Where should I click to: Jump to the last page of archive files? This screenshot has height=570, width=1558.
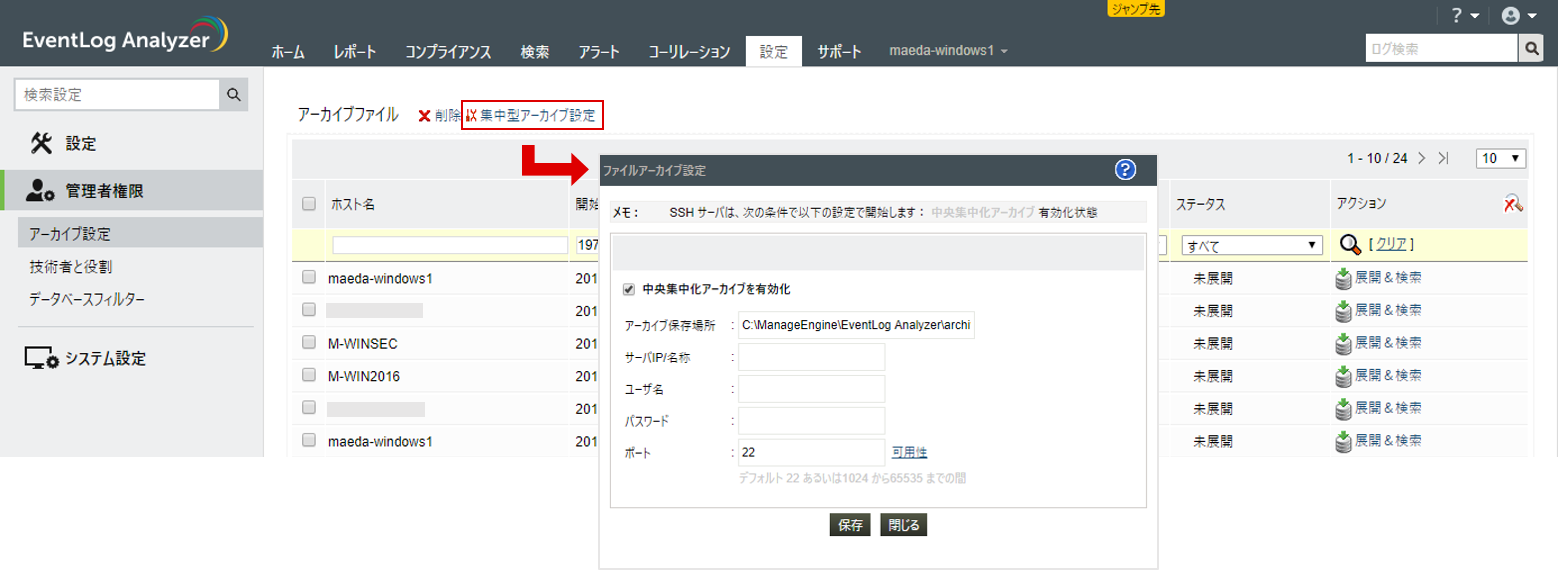tap(1443, 158)
